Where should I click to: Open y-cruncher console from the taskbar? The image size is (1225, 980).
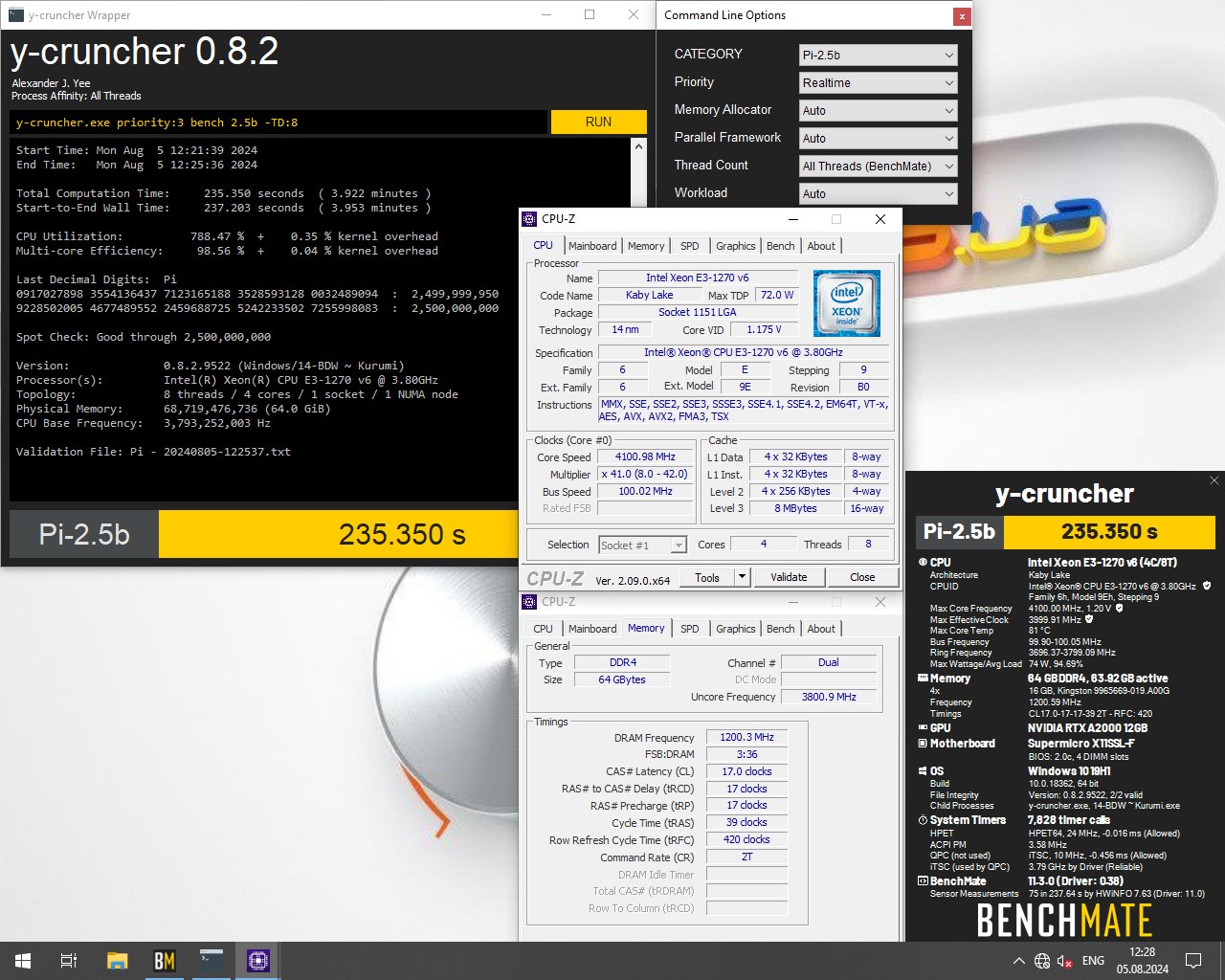click(212, 961)
